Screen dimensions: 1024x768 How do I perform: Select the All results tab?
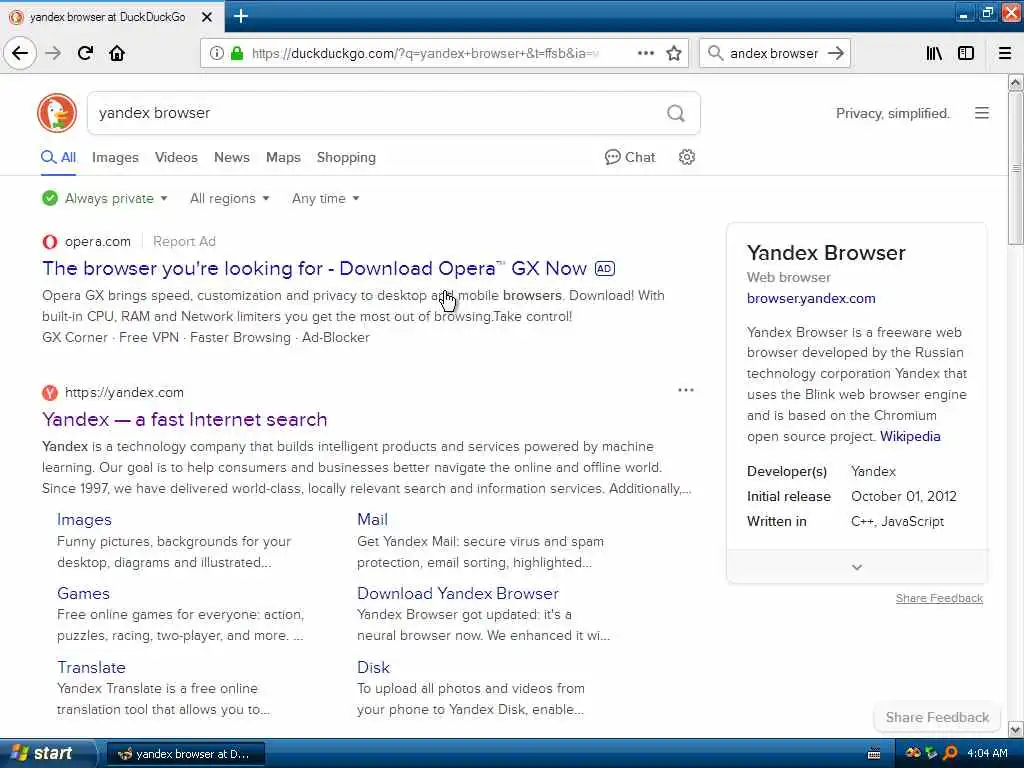coord(59,157)
